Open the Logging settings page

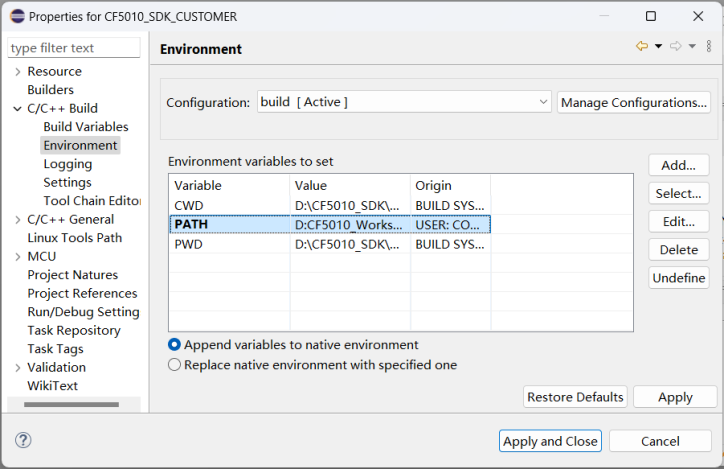coord(68,164)
